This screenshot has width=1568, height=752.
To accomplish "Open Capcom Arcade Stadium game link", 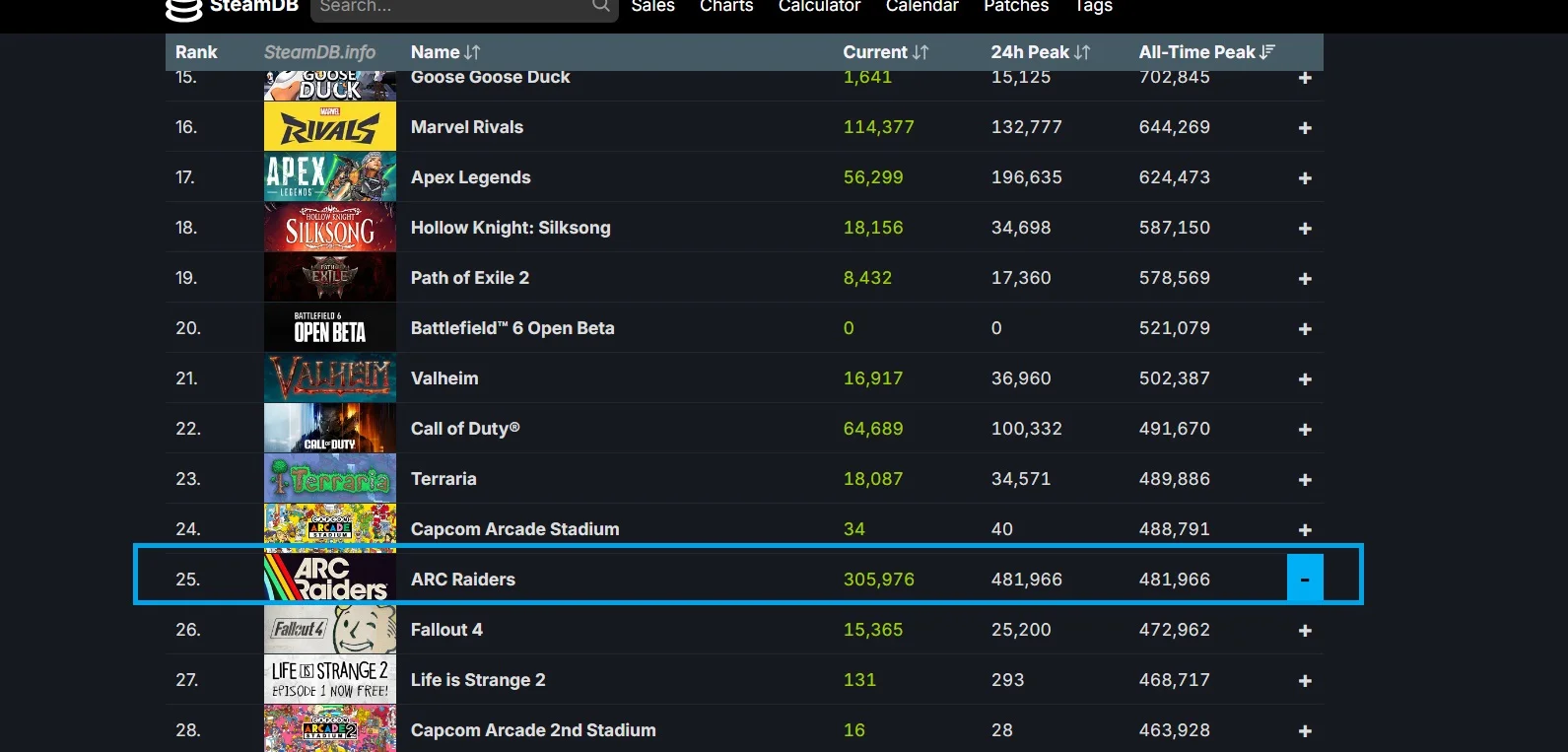I will 514,529.
